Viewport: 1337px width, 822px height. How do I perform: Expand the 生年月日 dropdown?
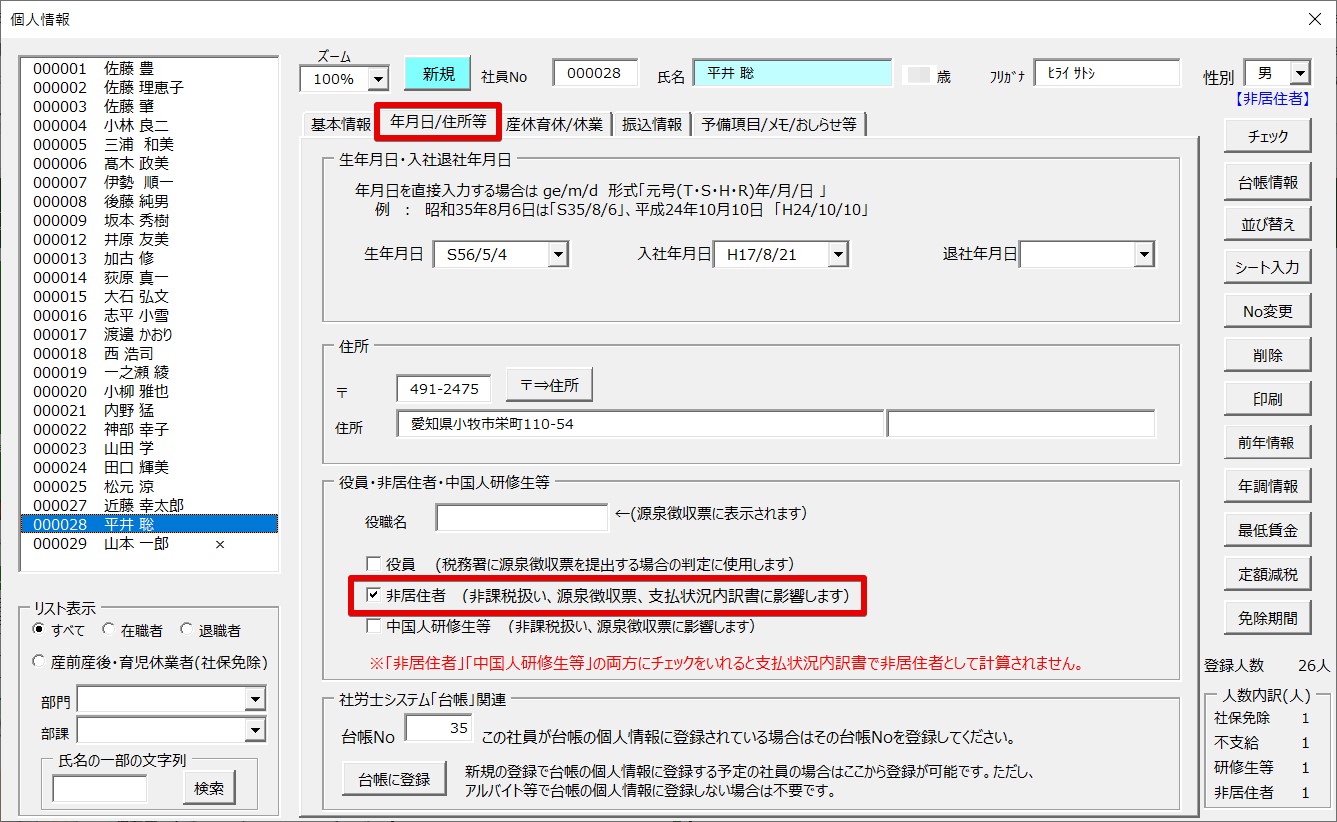[558, 255]
